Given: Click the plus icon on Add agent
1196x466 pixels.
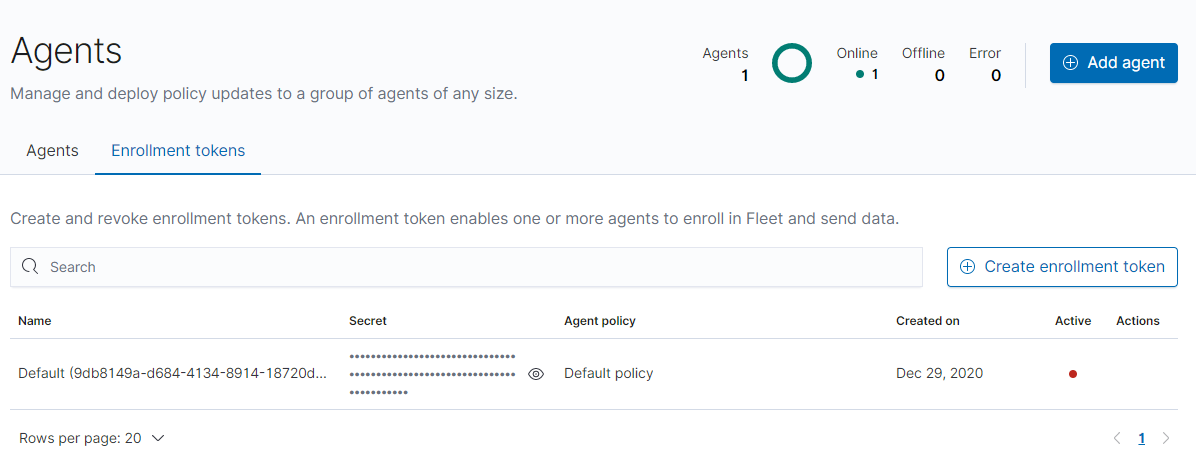Looking at the screenshot, I should click(x=1070, y=63).
